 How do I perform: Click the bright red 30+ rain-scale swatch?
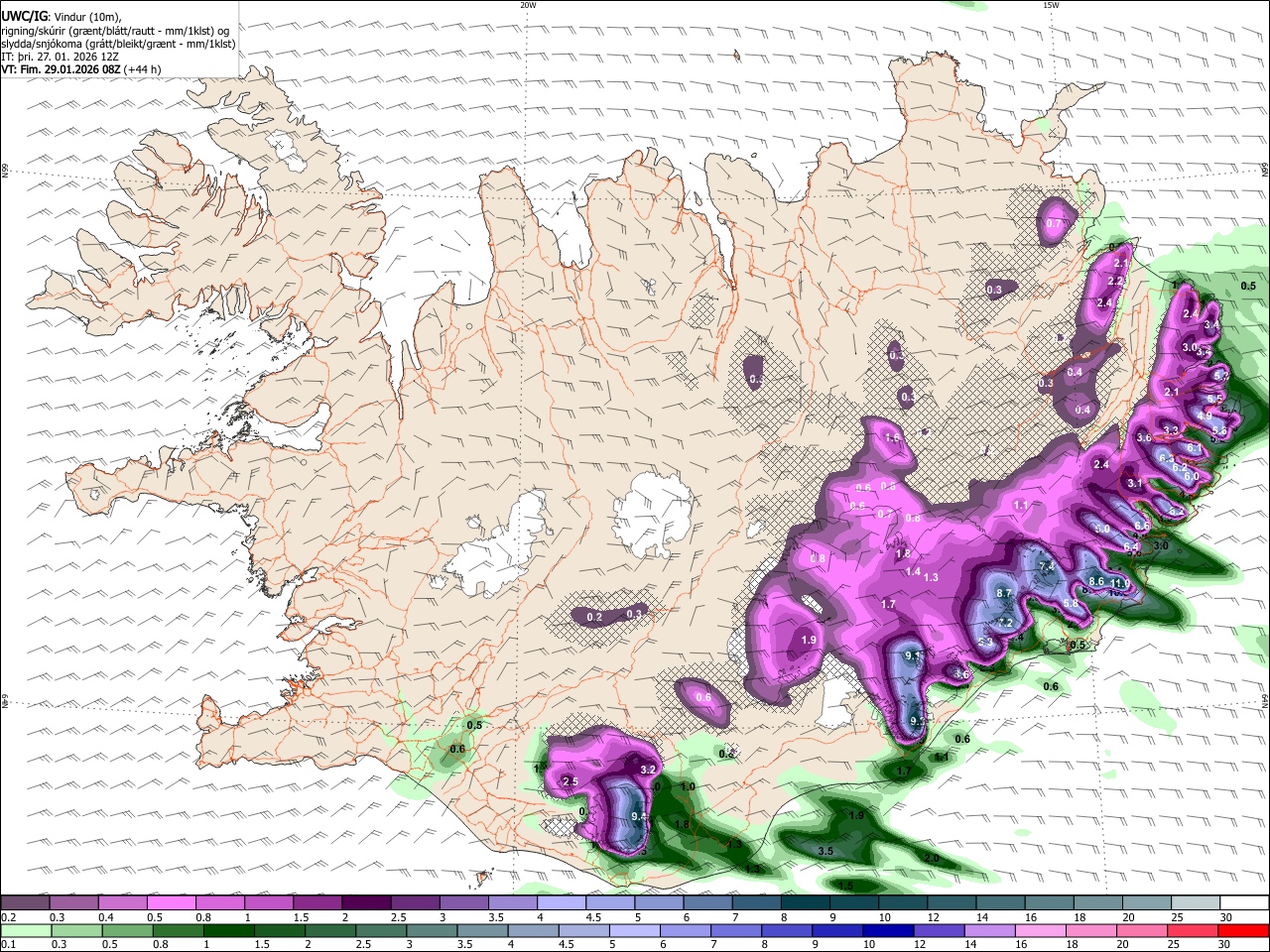[1245, 931]
